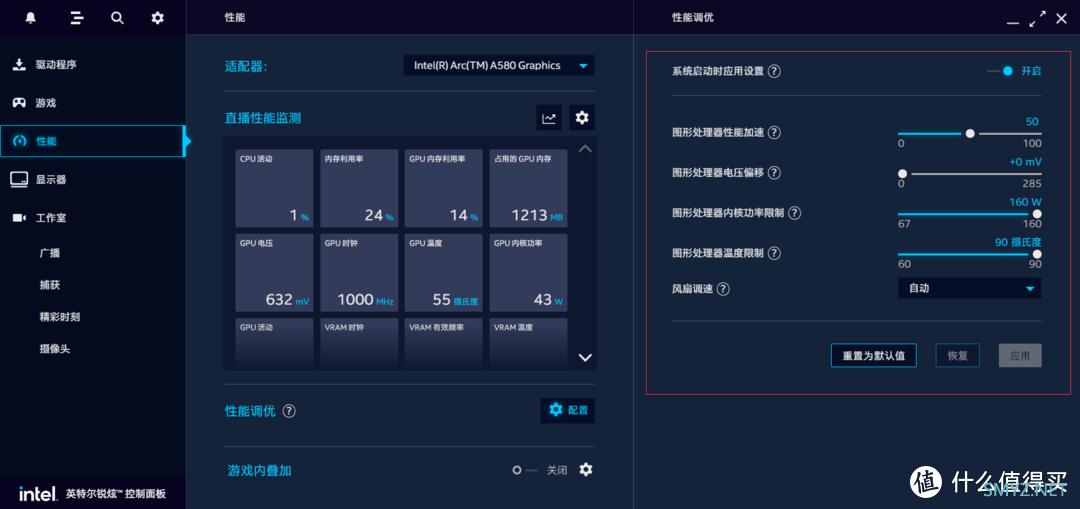Toggle the 游戏内叠加 switch
1080x509 pixels.
[x=525, y=470]
